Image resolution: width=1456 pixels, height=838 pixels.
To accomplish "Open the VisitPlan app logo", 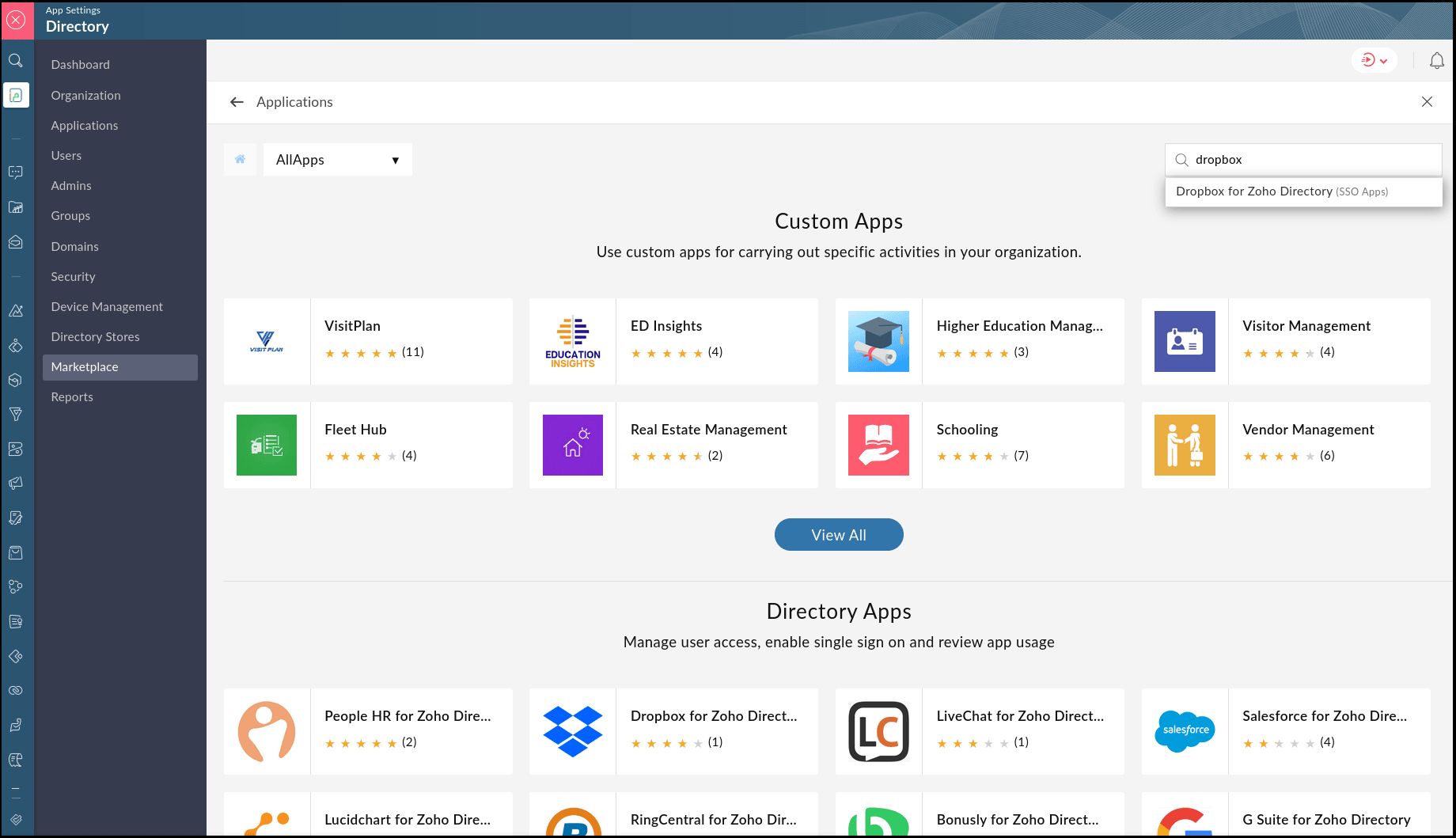I will pyautogui.click(x=267, y=342).
